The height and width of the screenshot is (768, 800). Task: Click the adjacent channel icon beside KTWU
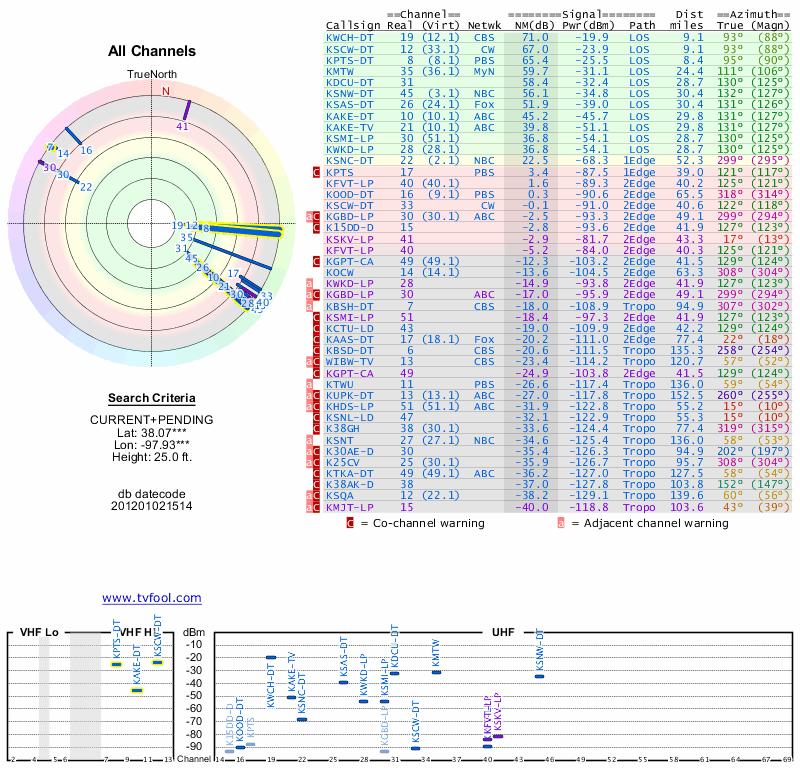(309, 384)
